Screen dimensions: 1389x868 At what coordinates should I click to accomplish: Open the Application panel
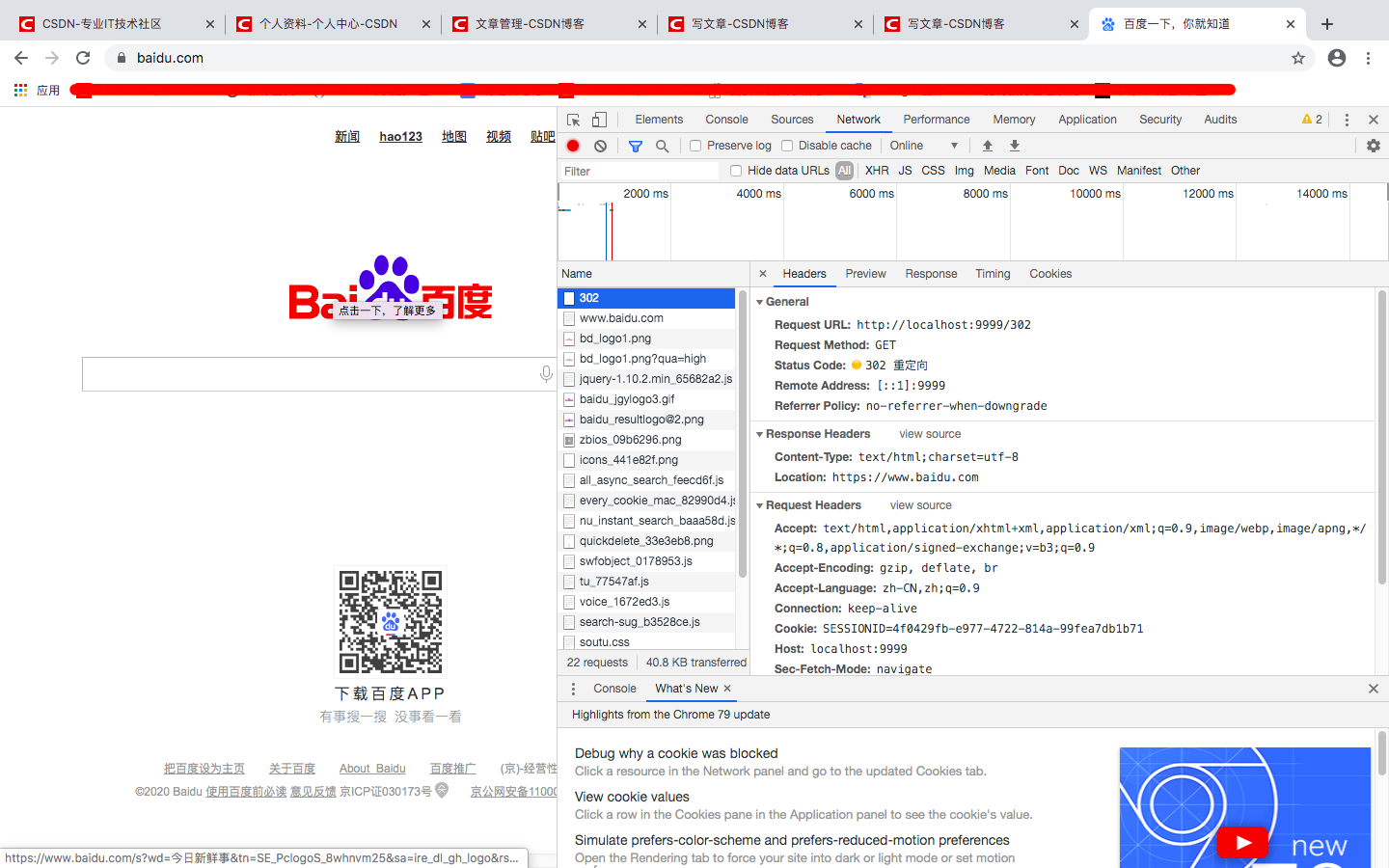point(1087,120)
